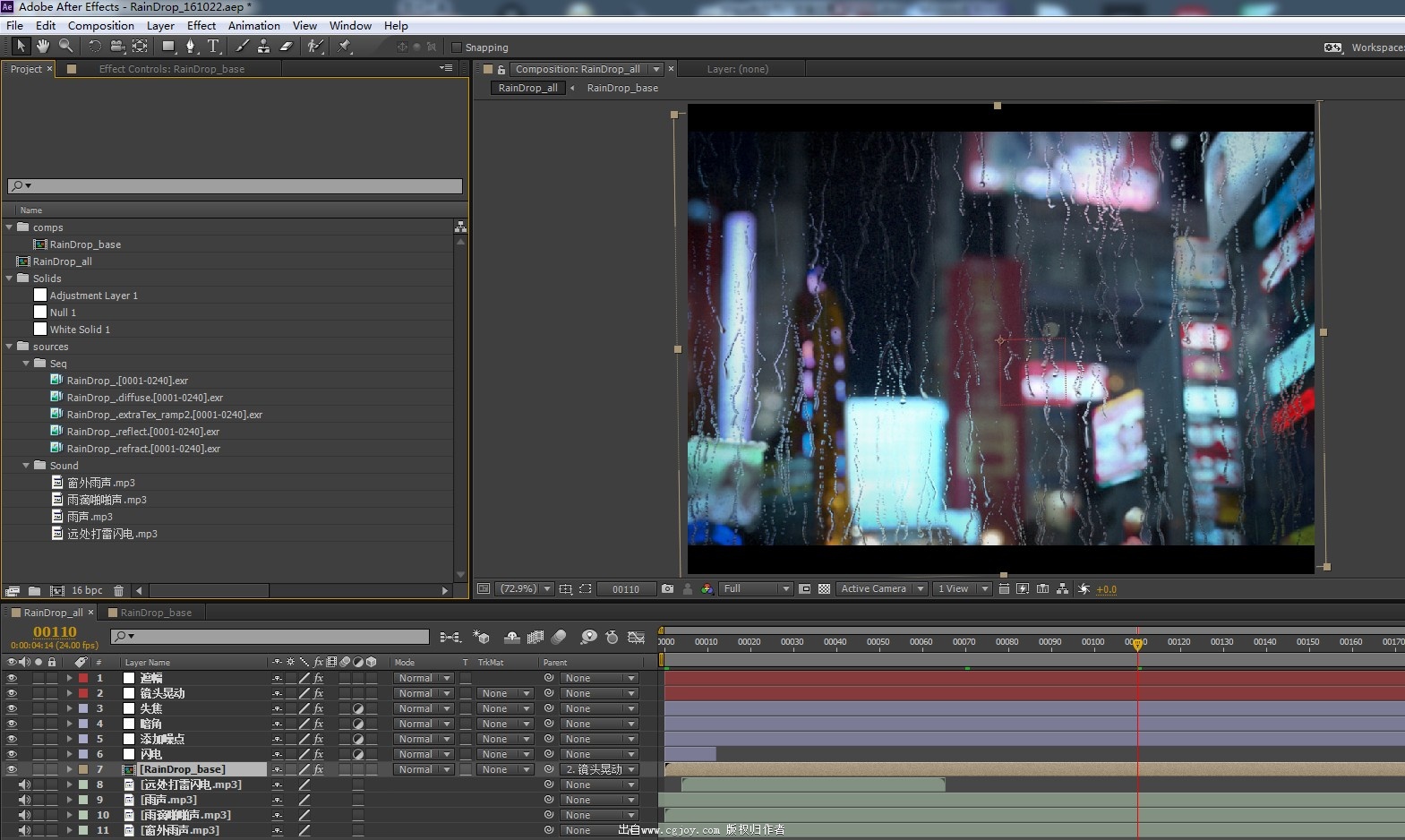The image size is (1405, 840).
Task: Open the Animation menu
Action: (254, 26)
